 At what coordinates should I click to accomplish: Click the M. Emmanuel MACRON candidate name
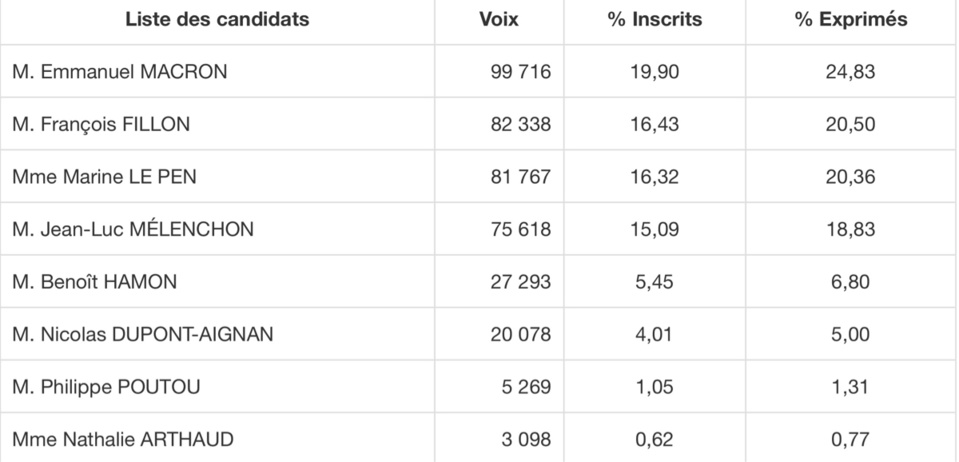click(120, 72)
